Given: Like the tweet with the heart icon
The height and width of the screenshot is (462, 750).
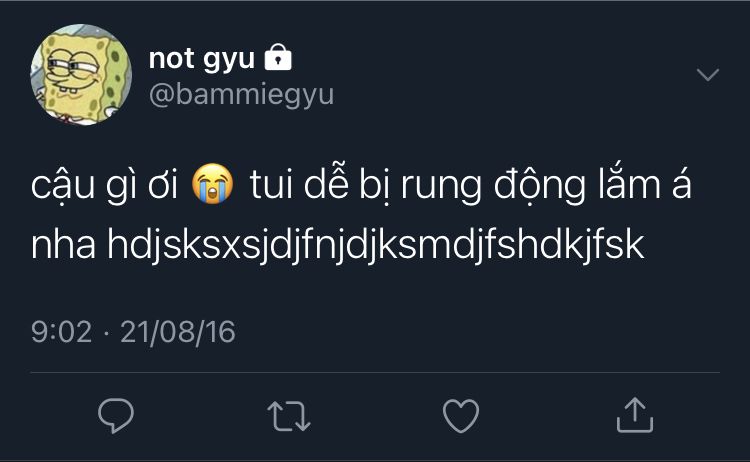Looking at the screenshot, I should click(x=461, y=414).
